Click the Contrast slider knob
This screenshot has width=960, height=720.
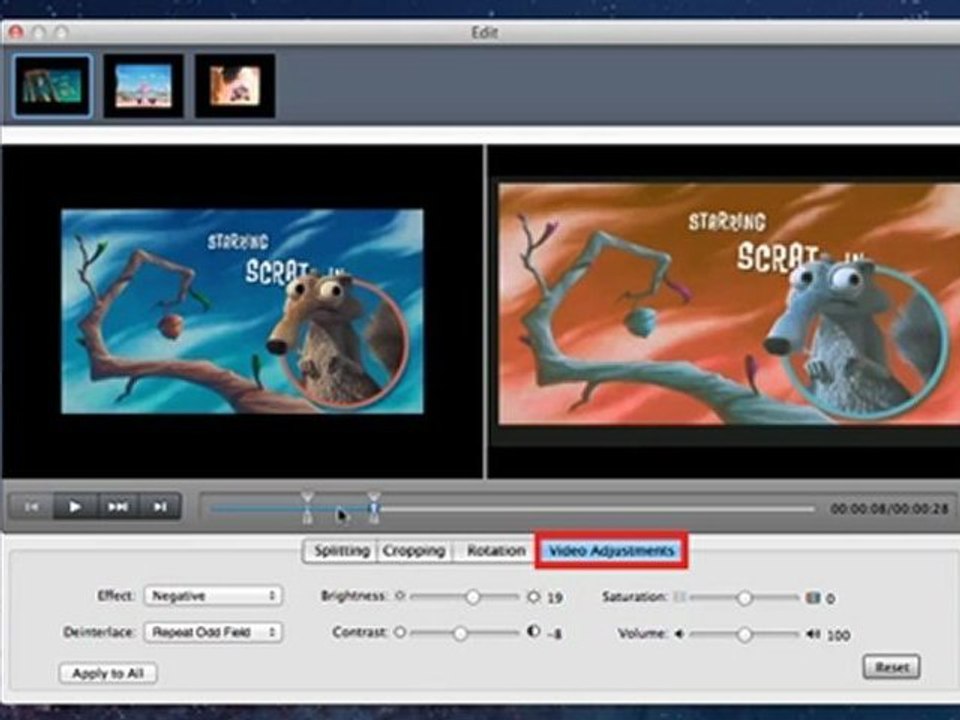(x=460, y=634)
